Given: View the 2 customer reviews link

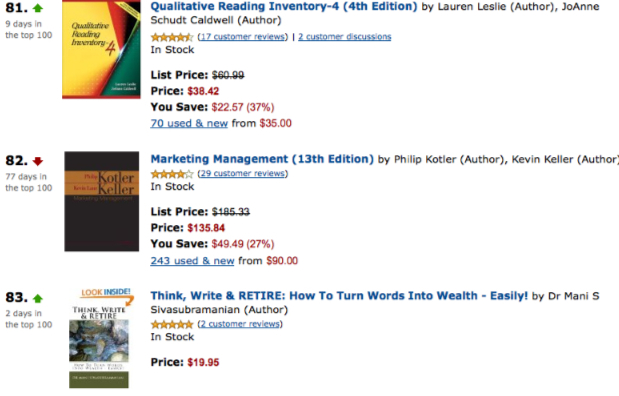Looking at the screenshot, I should [x=240, y=324].
